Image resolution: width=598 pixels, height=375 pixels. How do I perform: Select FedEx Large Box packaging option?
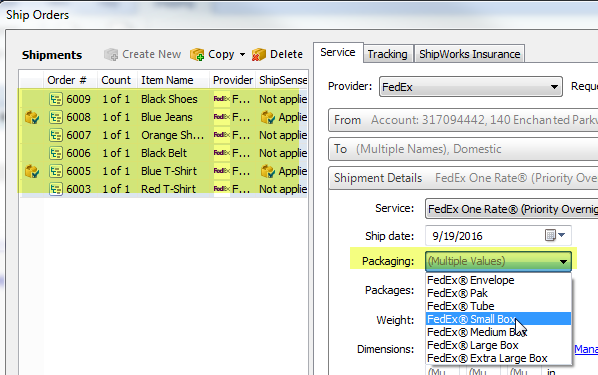pyautogui.click(x=498, y=345)
